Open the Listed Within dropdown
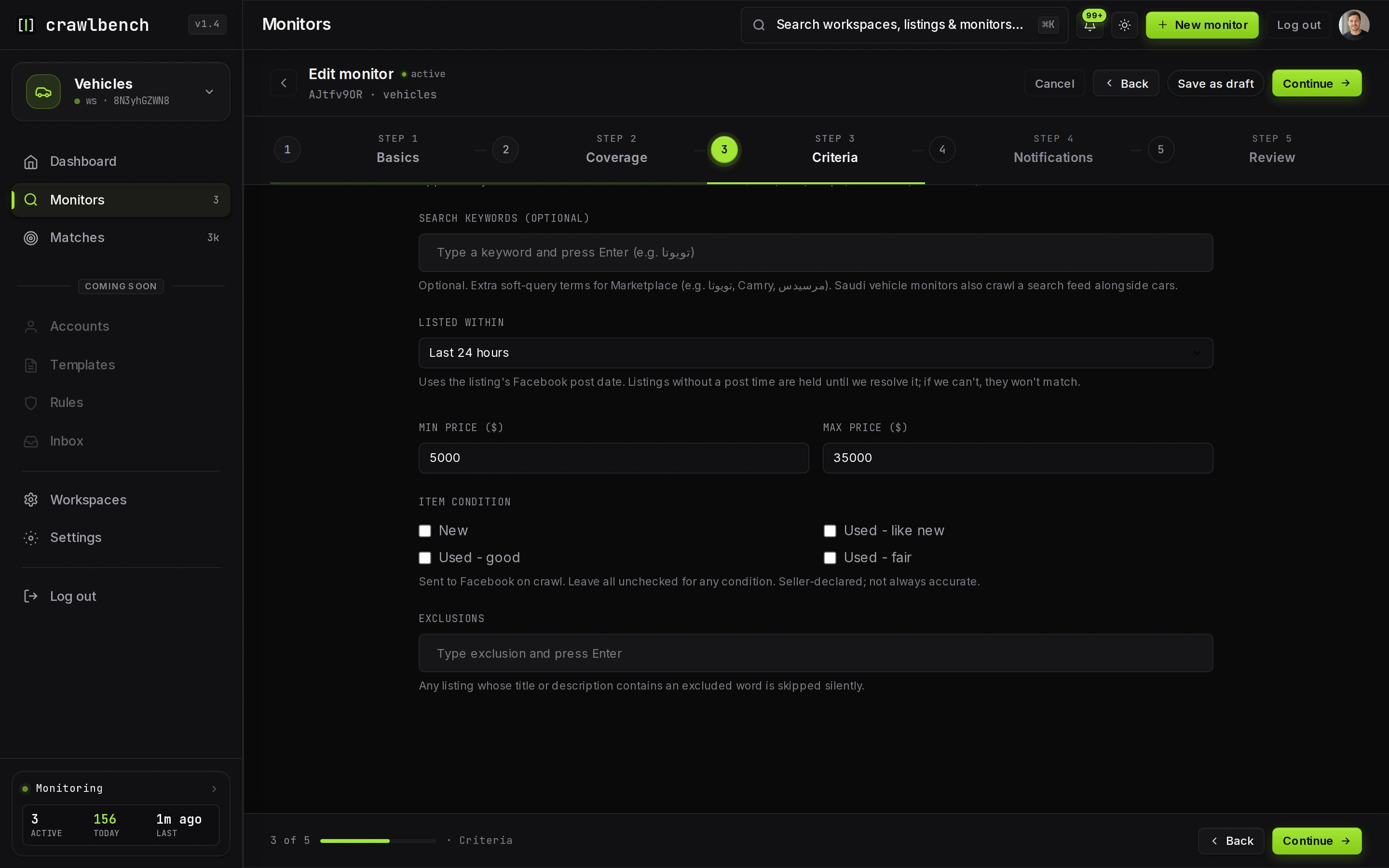 click(x=816, y=353)
